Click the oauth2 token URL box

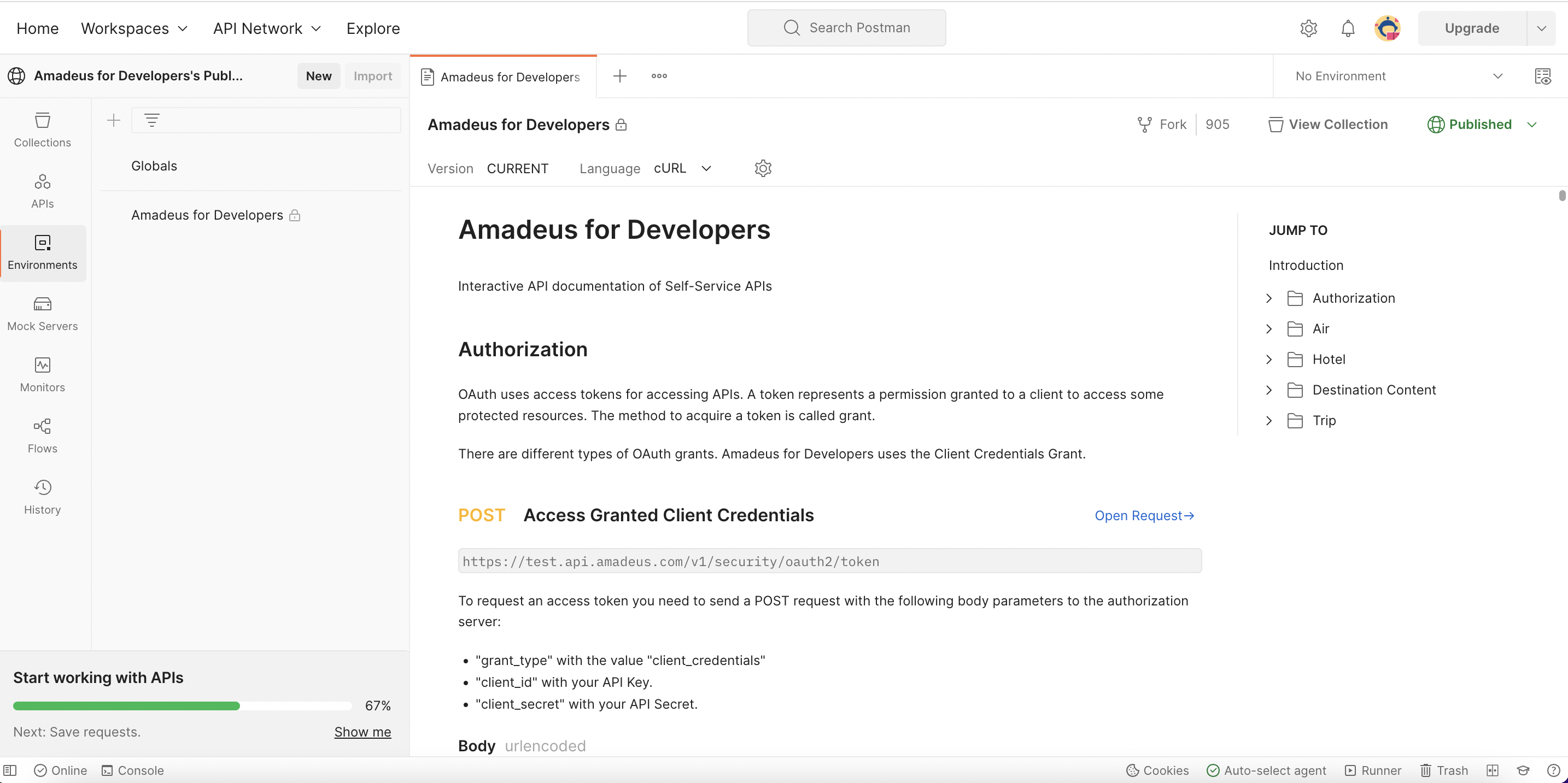click(x=830, y=561)
